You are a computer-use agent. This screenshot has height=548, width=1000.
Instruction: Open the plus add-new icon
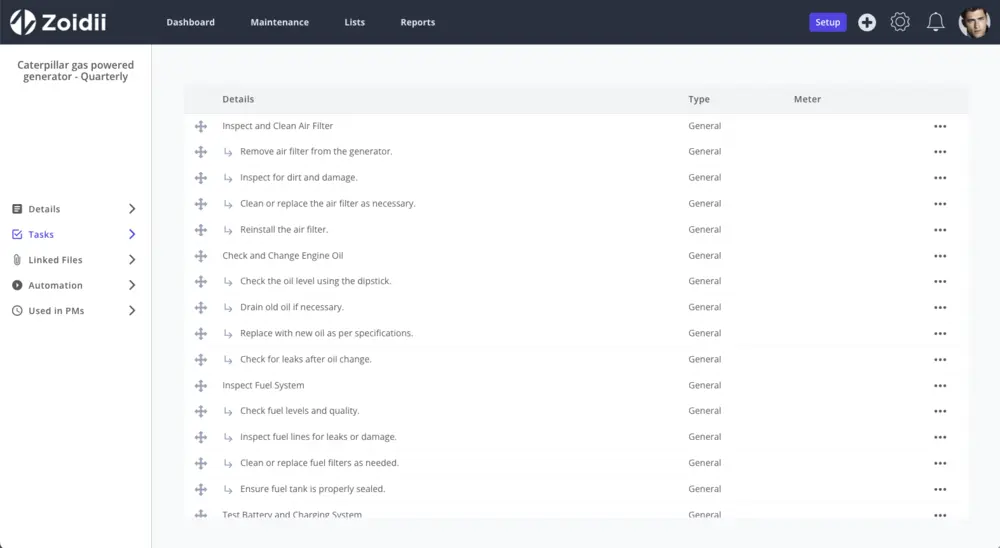click(x=867, y=22)
